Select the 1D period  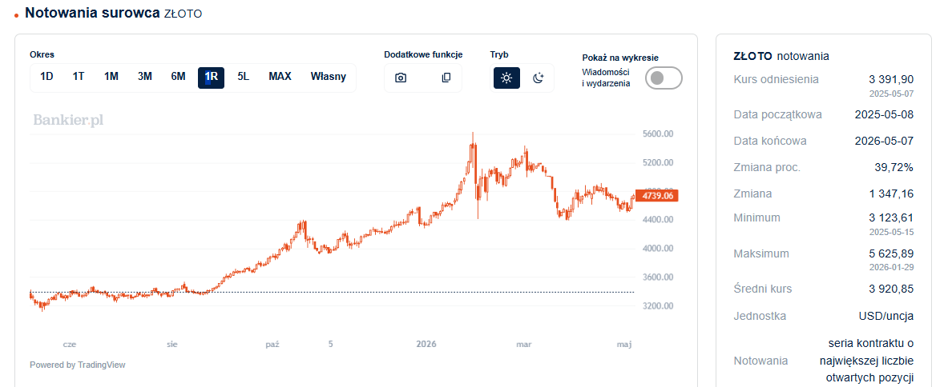47,77
